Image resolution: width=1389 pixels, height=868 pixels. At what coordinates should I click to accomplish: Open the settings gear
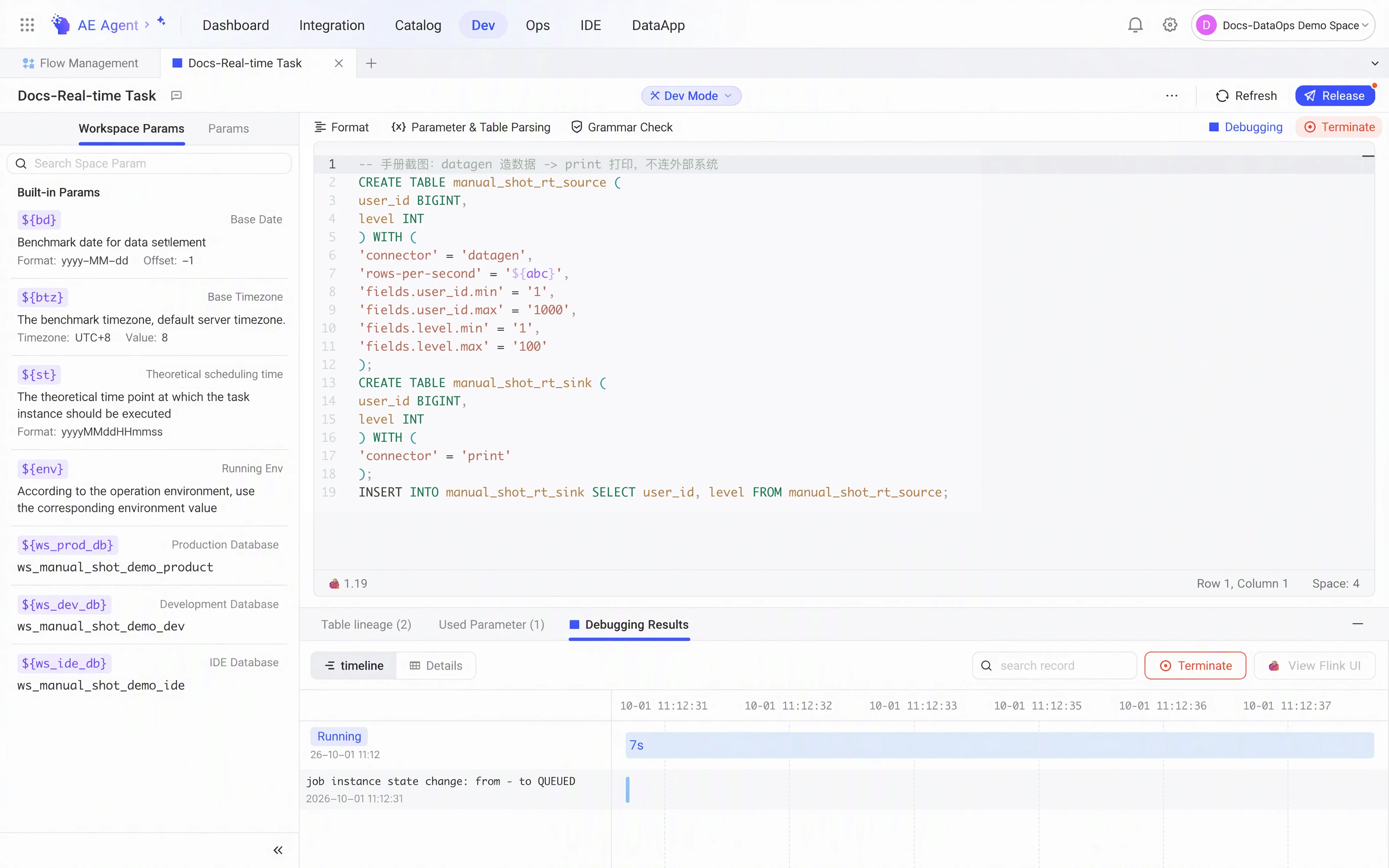click(1170, 25)
